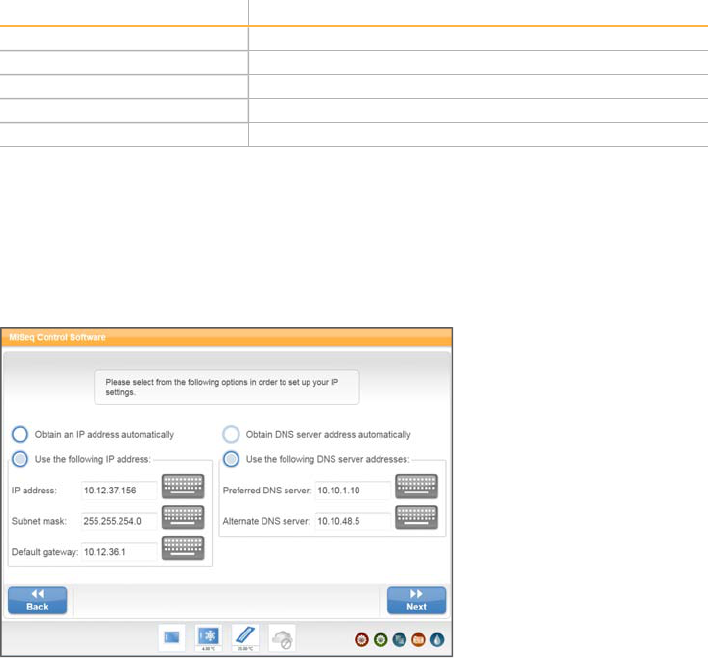
Task: Select Obtain DNS server address automatically
Action: point(231,434)
